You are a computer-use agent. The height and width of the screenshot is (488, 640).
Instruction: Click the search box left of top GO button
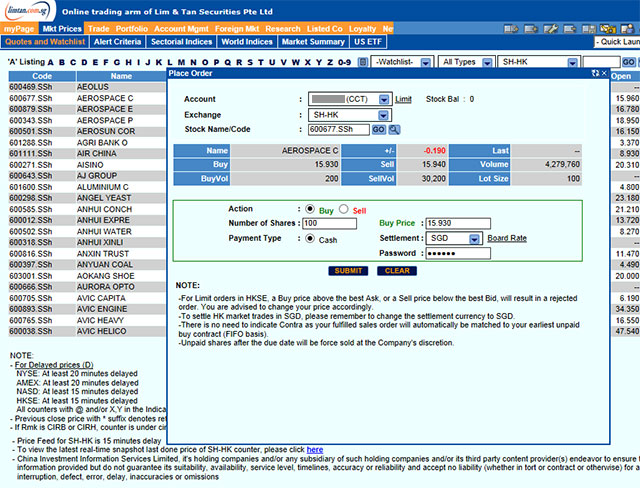[601, 62]
